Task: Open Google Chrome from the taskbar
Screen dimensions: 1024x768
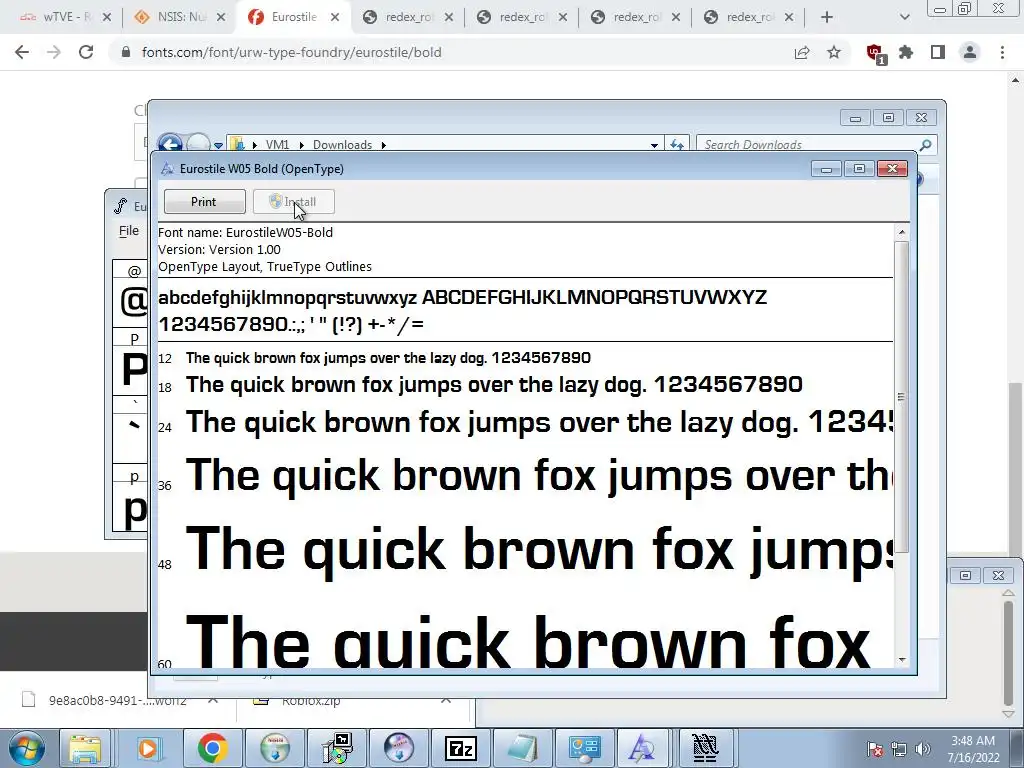Action: point(212,748)
